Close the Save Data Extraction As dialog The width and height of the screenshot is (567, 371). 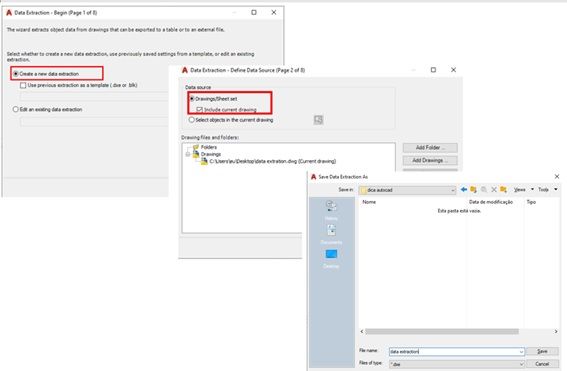557,176
